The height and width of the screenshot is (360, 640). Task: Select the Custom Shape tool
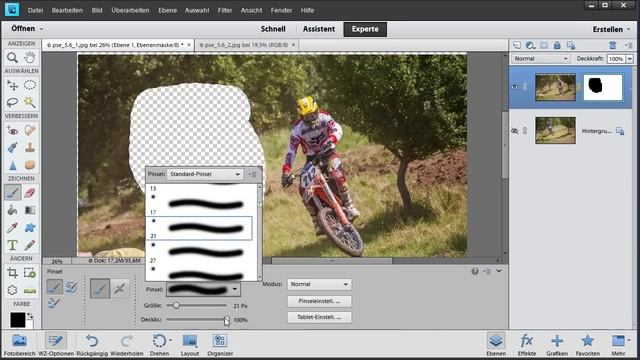click(x=29, y=228)
